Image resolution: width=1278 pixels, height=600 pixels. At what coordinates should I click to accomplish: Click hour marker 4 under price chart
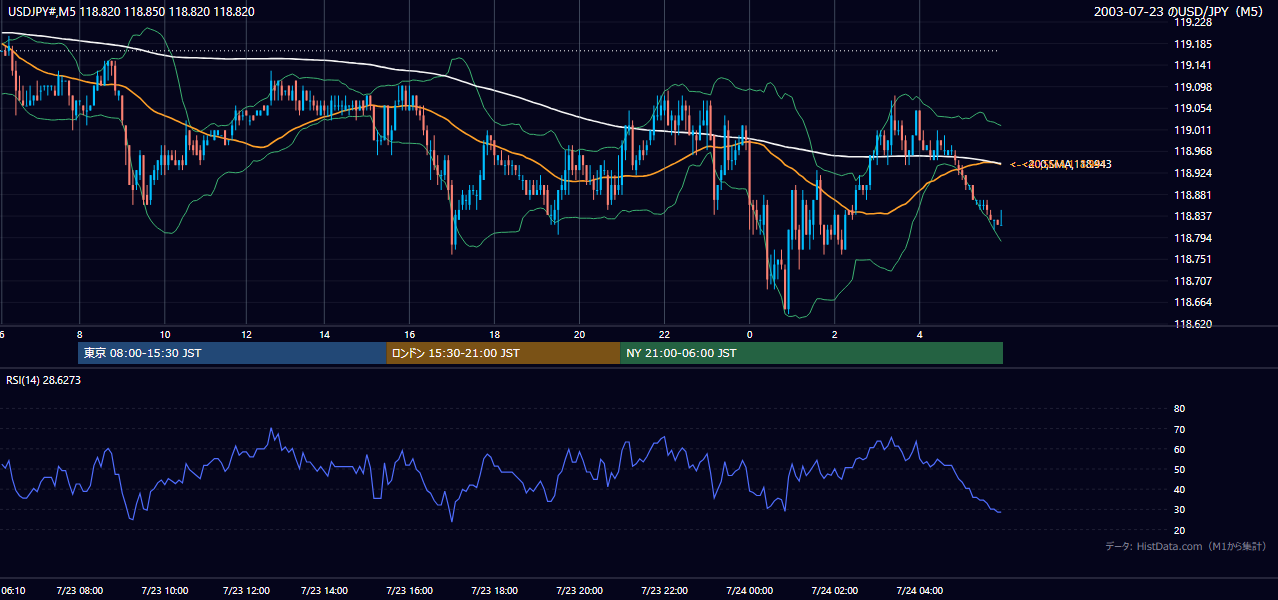919,334
